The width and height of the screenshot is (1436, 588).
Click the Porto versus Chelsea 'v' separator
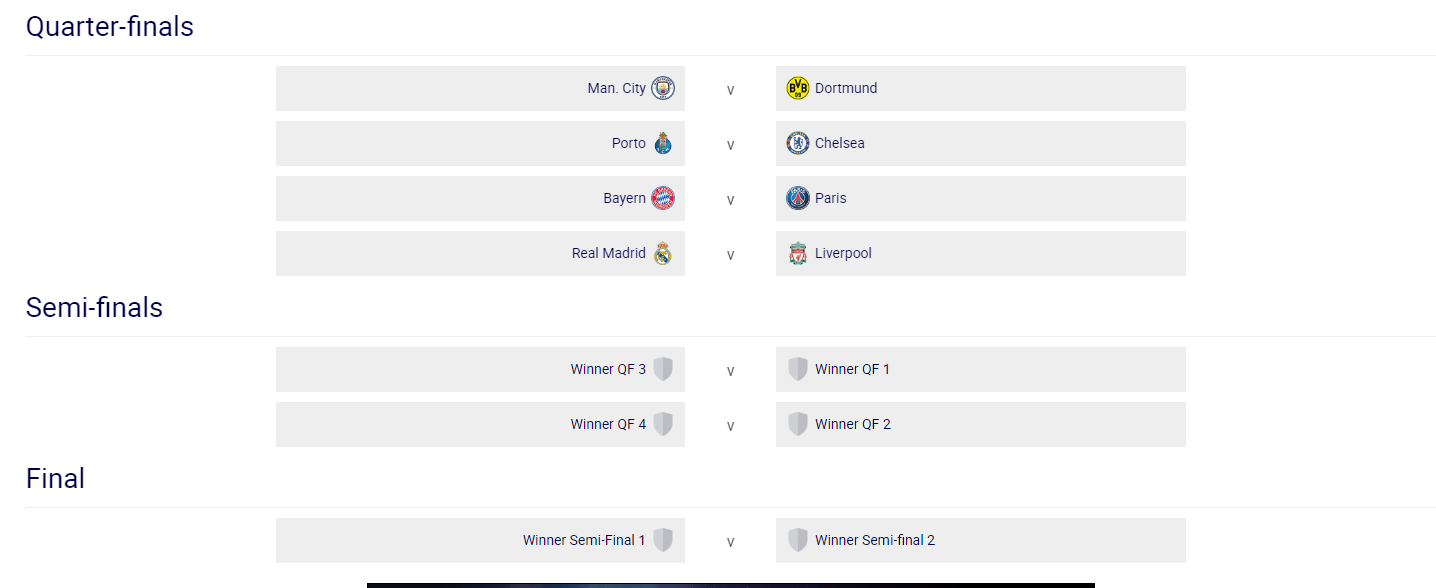coord(730,145)
